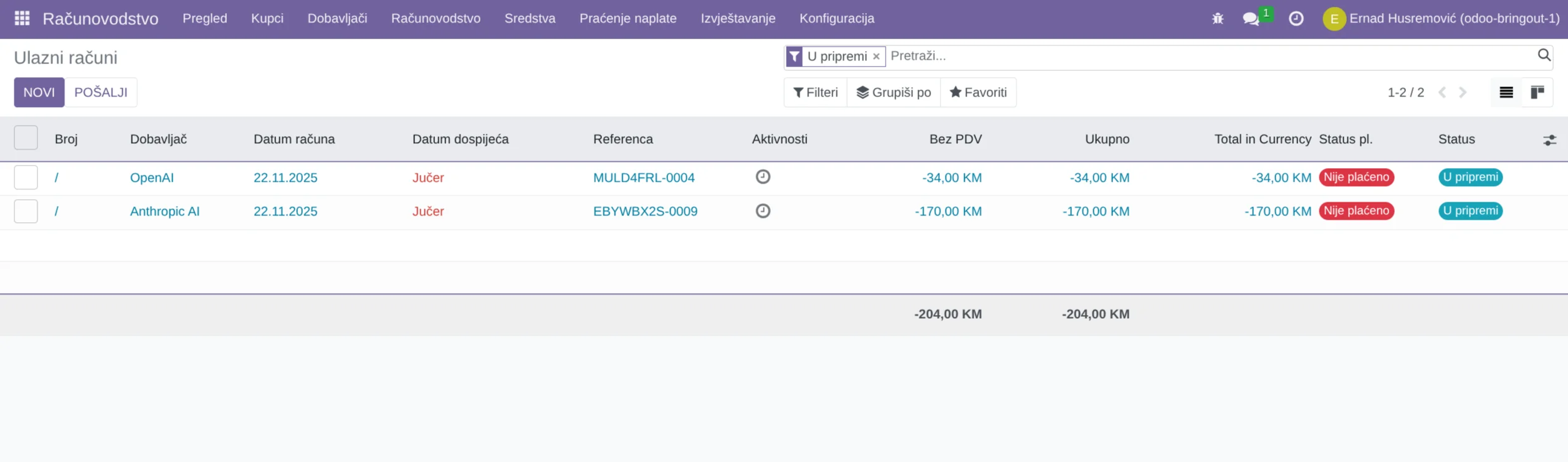
Task: Expand the Filteri dropdown
Action: 815,92
